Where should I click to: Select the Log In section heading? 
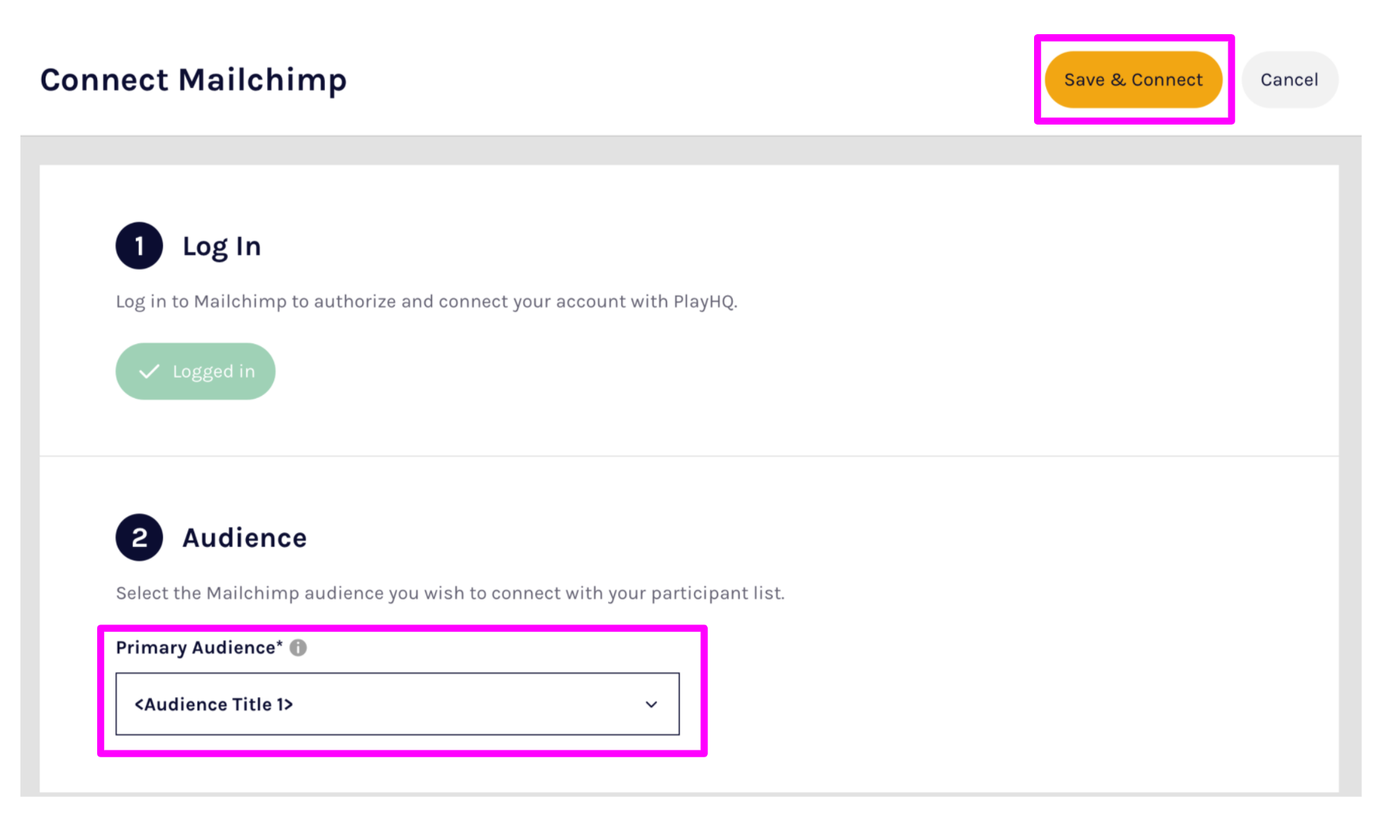221,247
